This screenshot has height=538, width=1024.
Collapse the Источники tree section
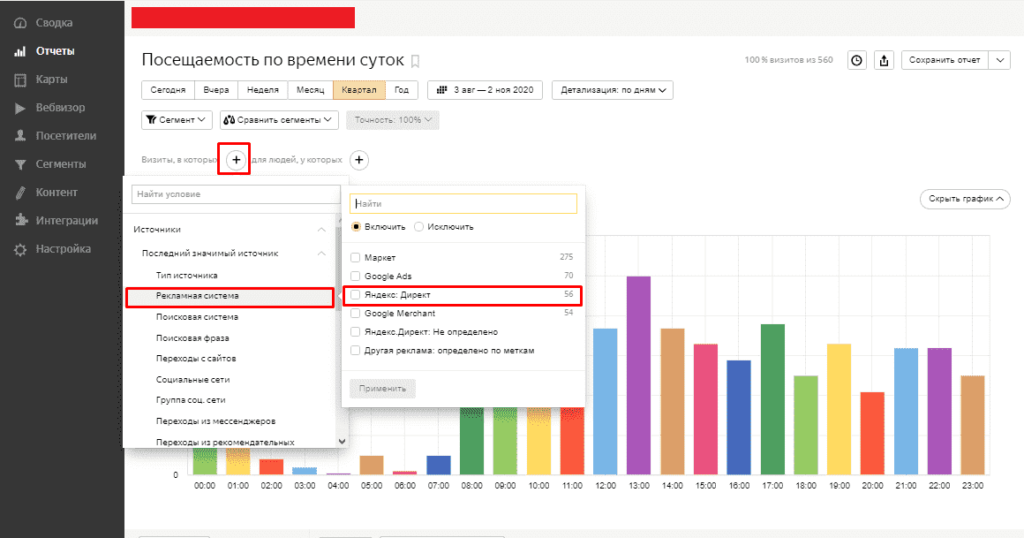(x=322, y=229)
